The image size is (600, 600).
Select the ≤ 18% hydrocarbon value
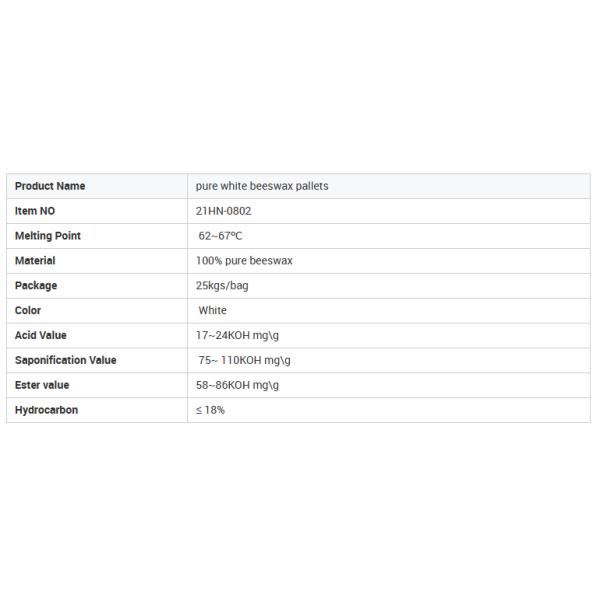210,410
